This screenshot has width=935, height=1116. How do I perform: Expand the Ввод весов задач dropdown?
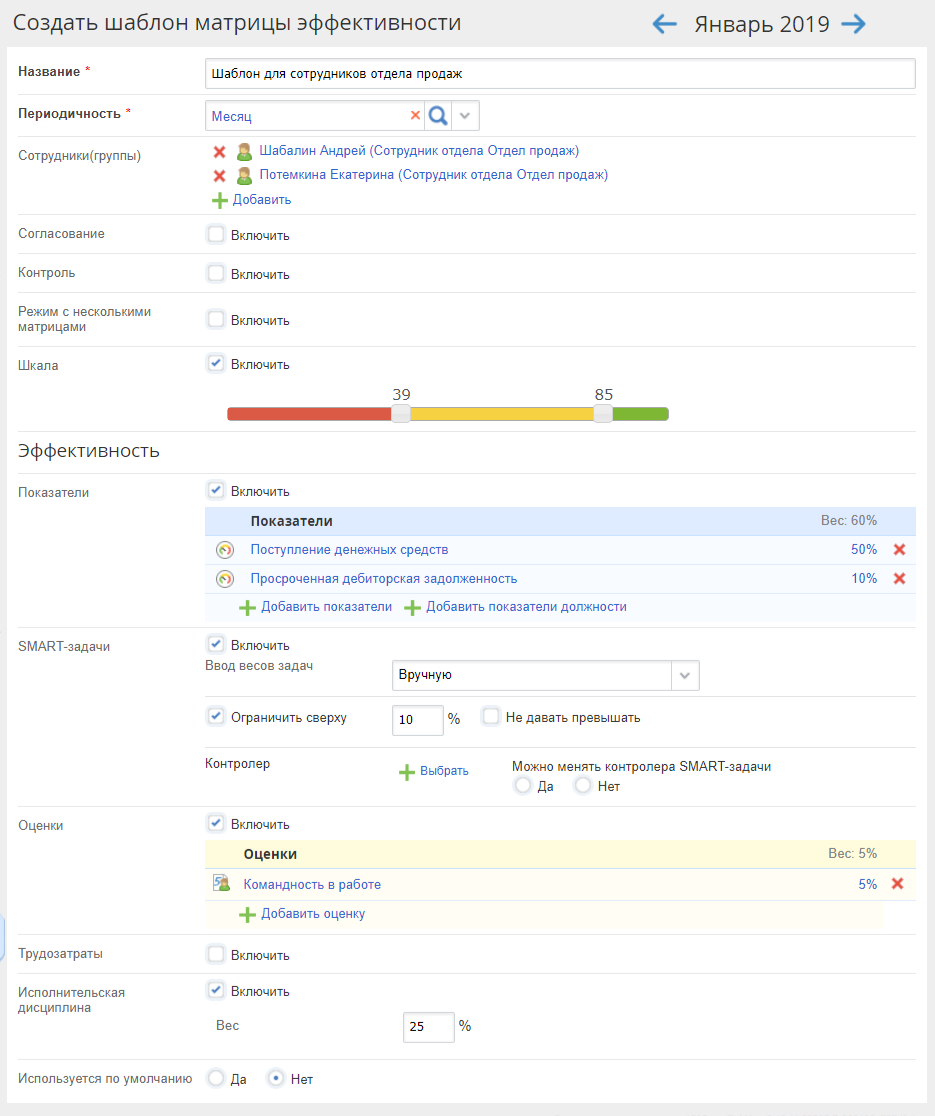685,675
